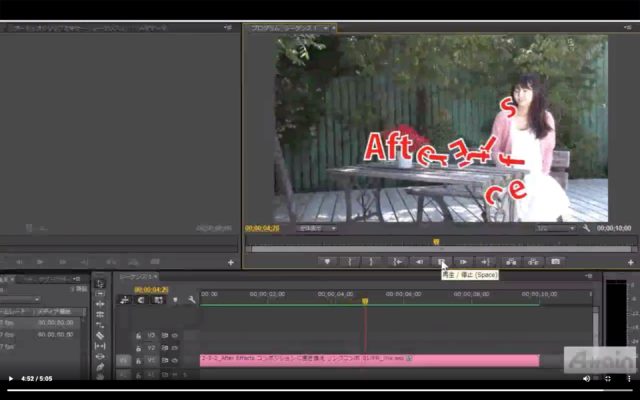The width and height of the screenshot is (640, 400).
Task: Enter fullscreen in video player
Action: 608,379
